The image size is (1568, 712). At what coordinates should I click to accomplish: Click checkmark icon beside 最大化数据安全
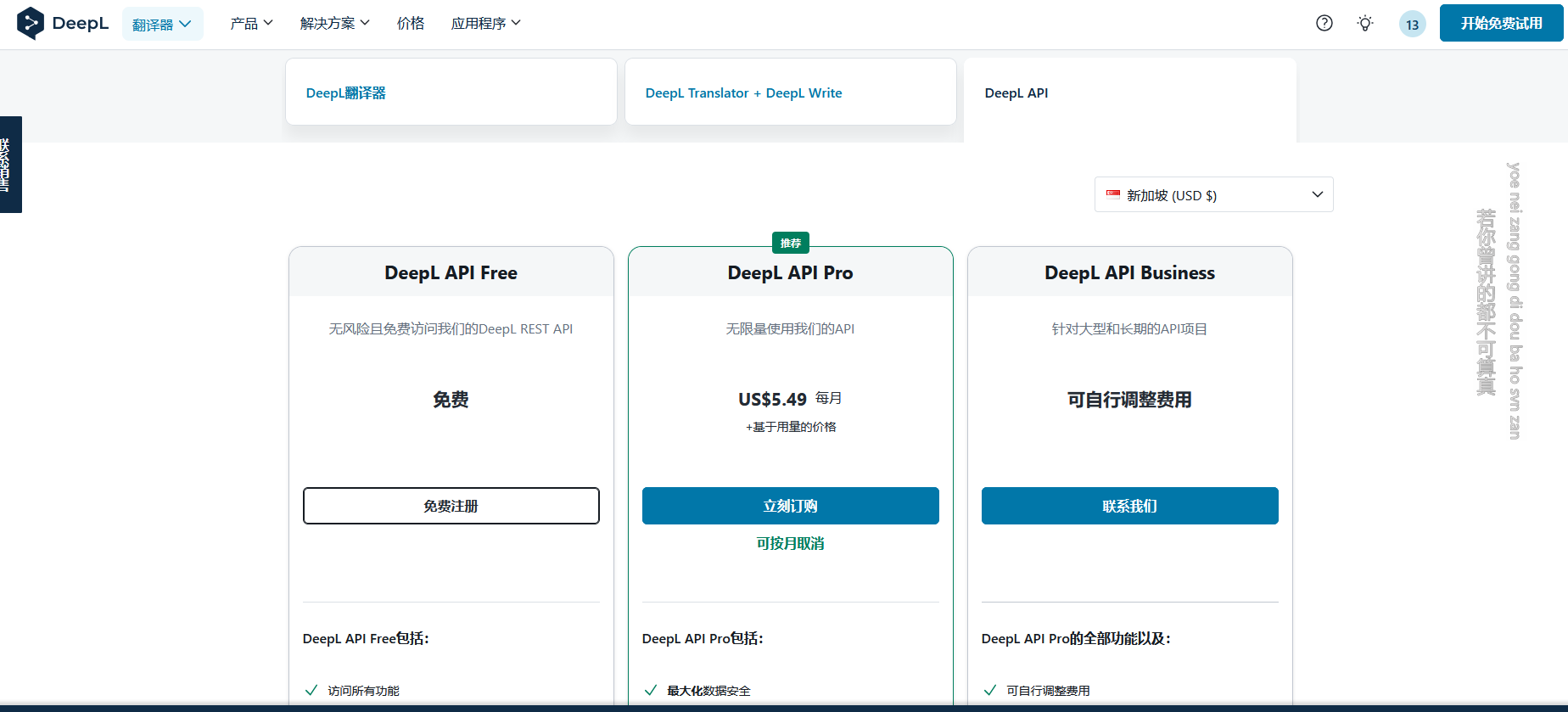[651, 690]
